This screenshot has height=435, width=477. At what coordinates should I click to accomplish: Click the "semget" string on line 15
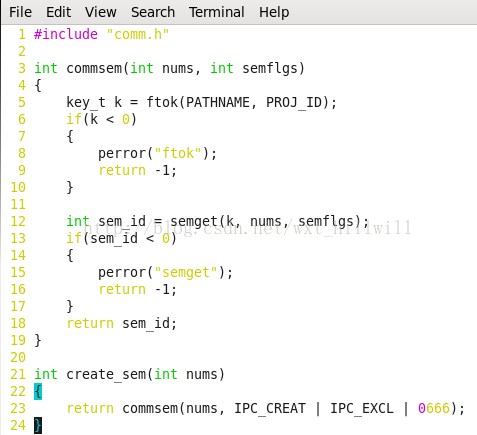coord(186,272)
